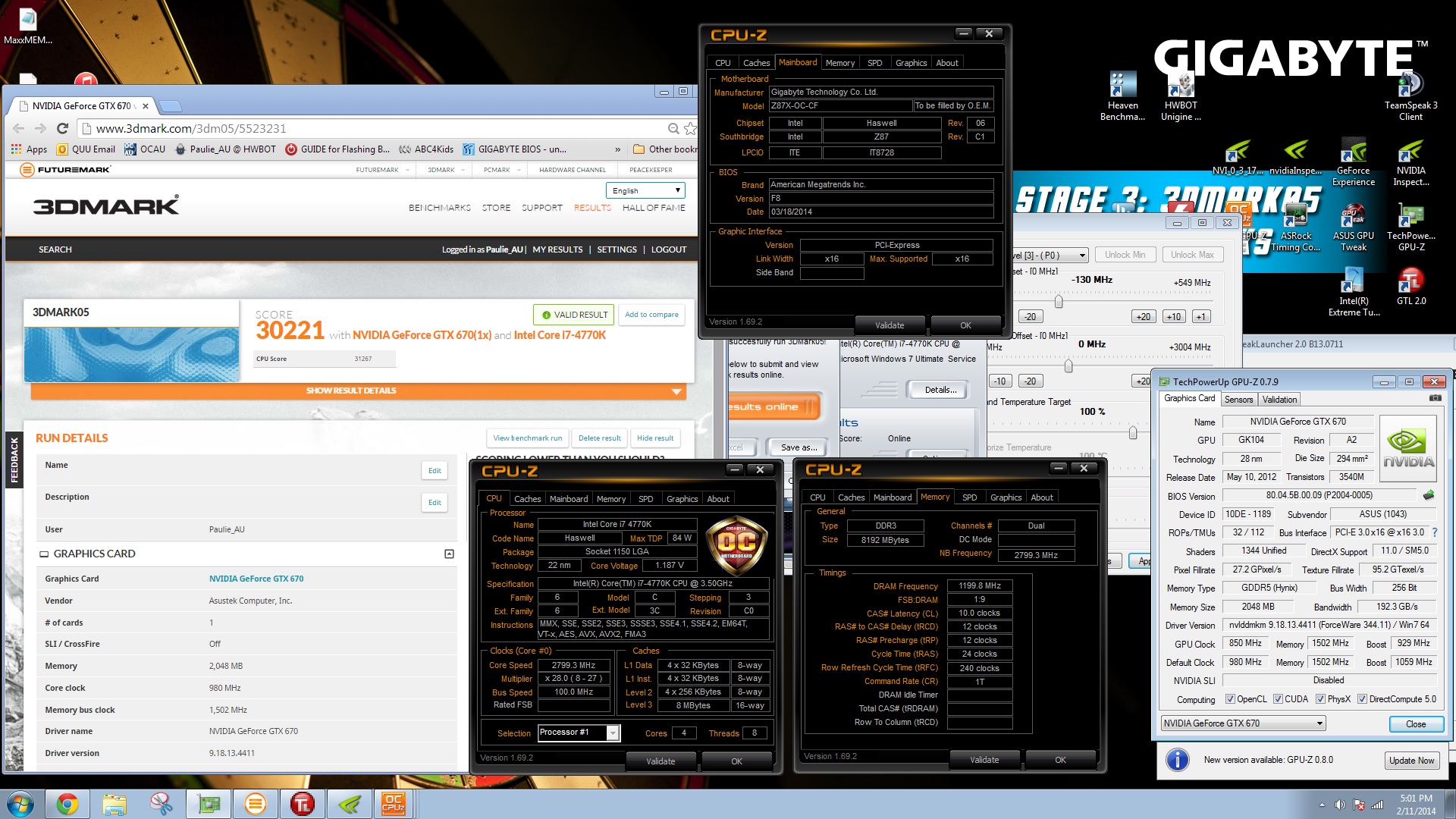1456x819 pixels.
Task: Open NVIDIA GeForce GTX 670 dropdown in GPU-Z
Action: click(x=1243, y=723)
